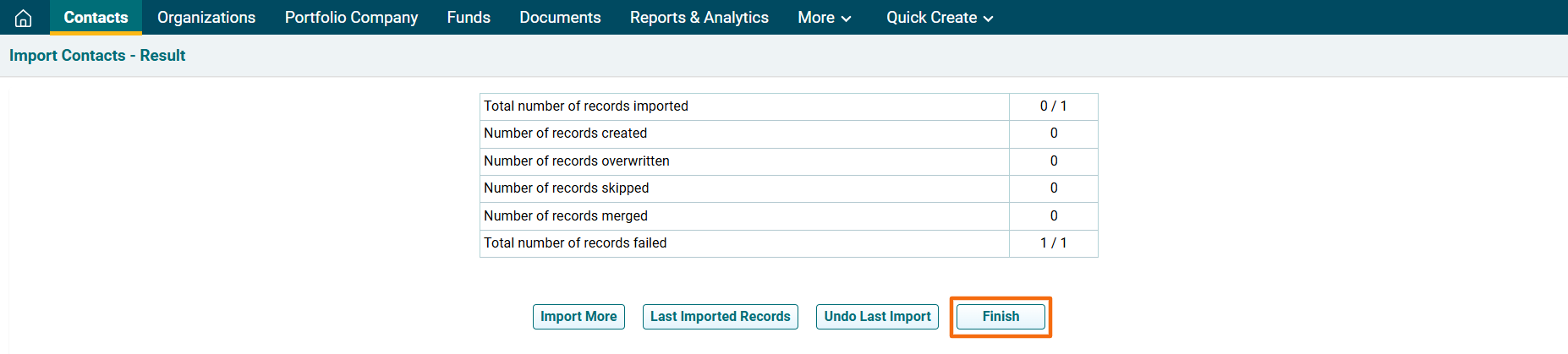Go to Portfolio Company tab
Viewport: 1568px width, 354px height.
click(x=351, y=18)
